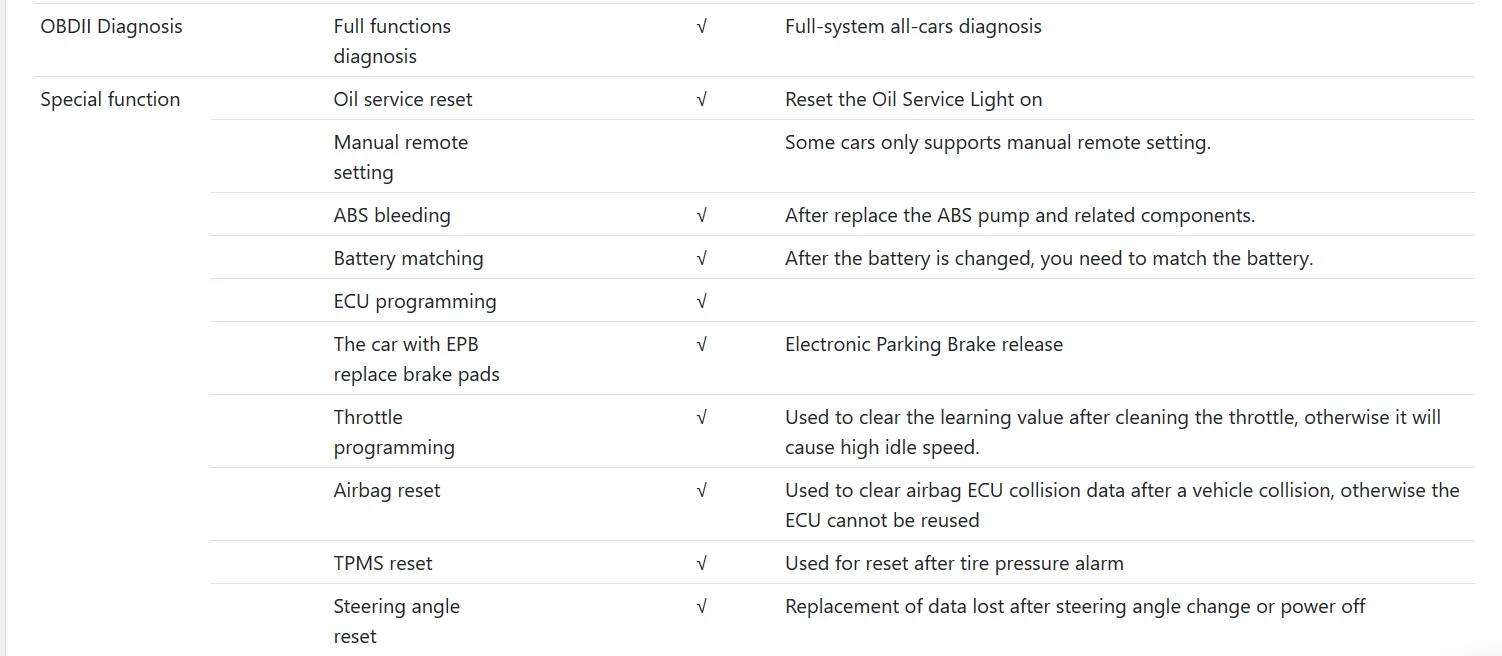This screenshot has width=1502, height=656.
Task: Click the Full functions diagnosis checkmark
Action: tap(701, 26)
